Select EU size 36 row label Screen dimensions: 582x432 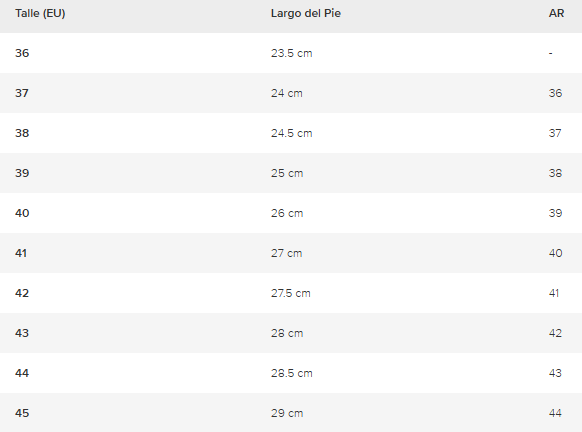(22, 53)
